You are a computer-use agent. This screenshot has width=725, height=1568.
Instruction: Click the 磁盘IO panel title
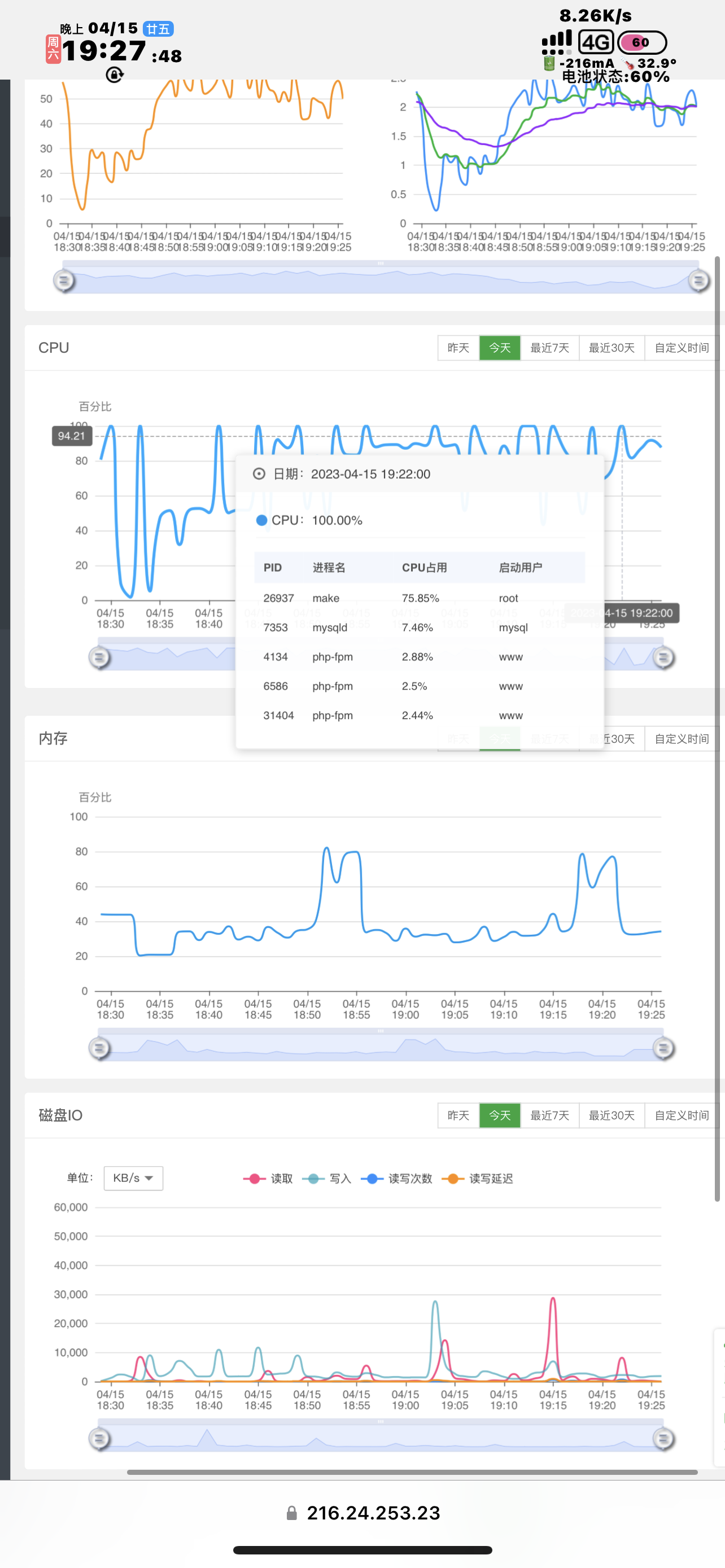click(60, 1115)
